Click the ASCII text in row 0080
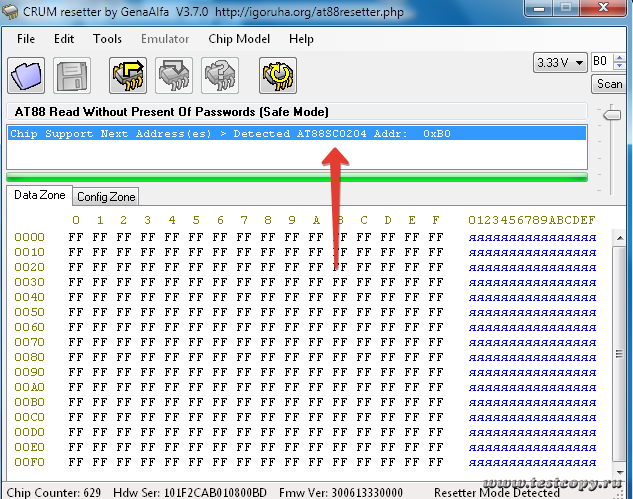This screenshot has height=499, width=633. pyautogui.click(x=532, y=357)
